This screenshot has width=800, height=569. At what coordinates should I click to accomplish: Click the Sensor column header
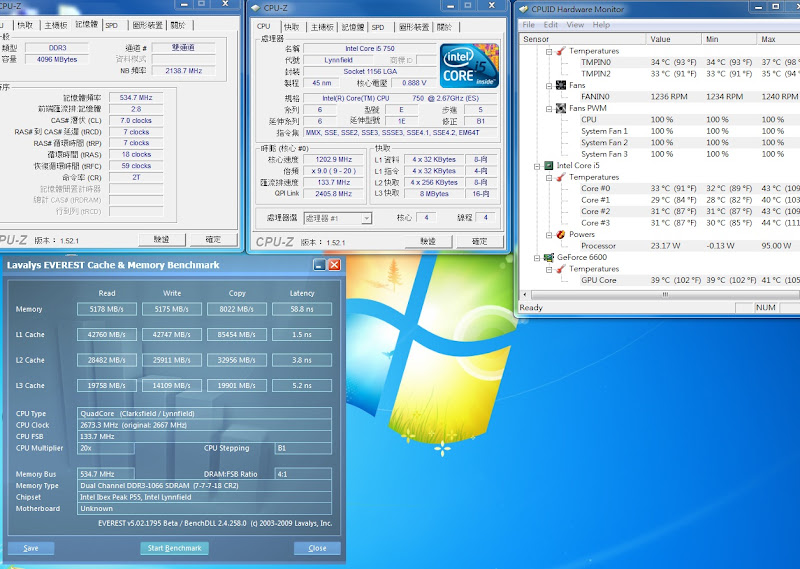coord(582,39)
